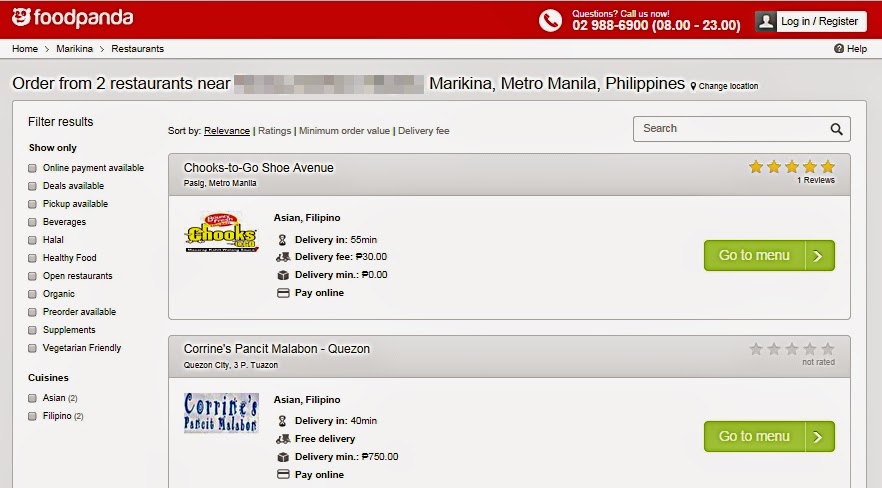Click Corrine's not-rated gray stars
The height and width of the screenshot is (488, 882).
coord(791,349)
